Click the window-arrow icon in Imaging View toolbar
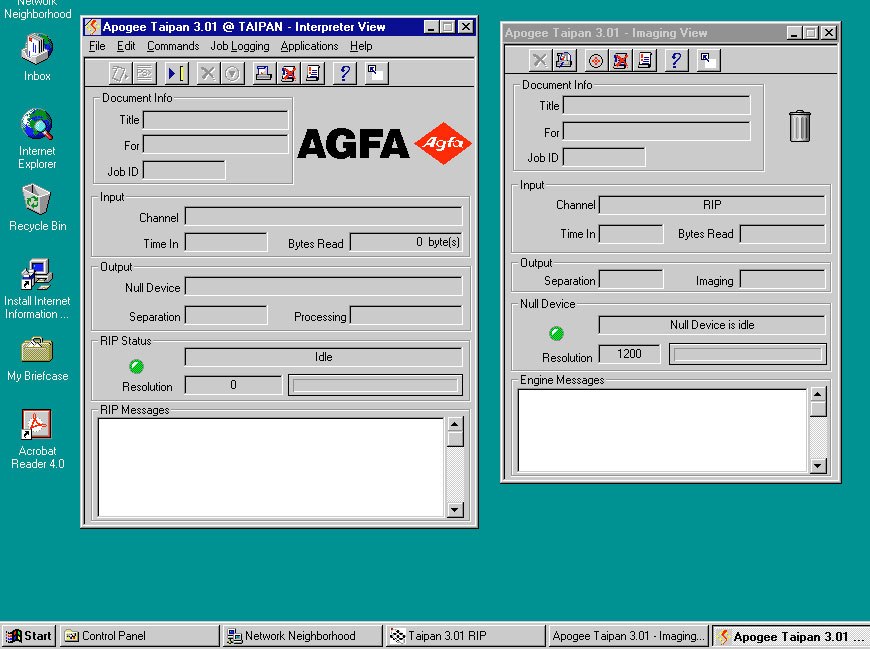The height and width of the screenshot is (649, 870). pos(708,60)
